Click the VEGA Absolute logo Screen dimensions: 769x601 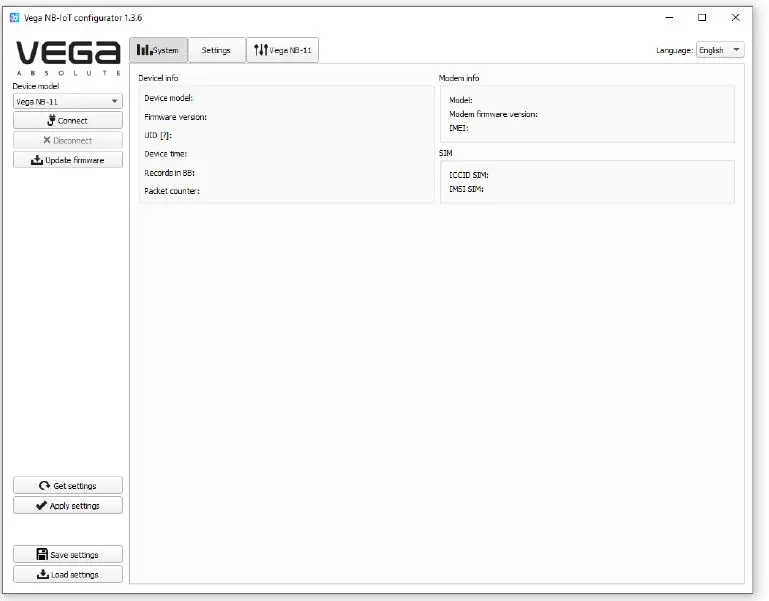click(x=68, y=58)
